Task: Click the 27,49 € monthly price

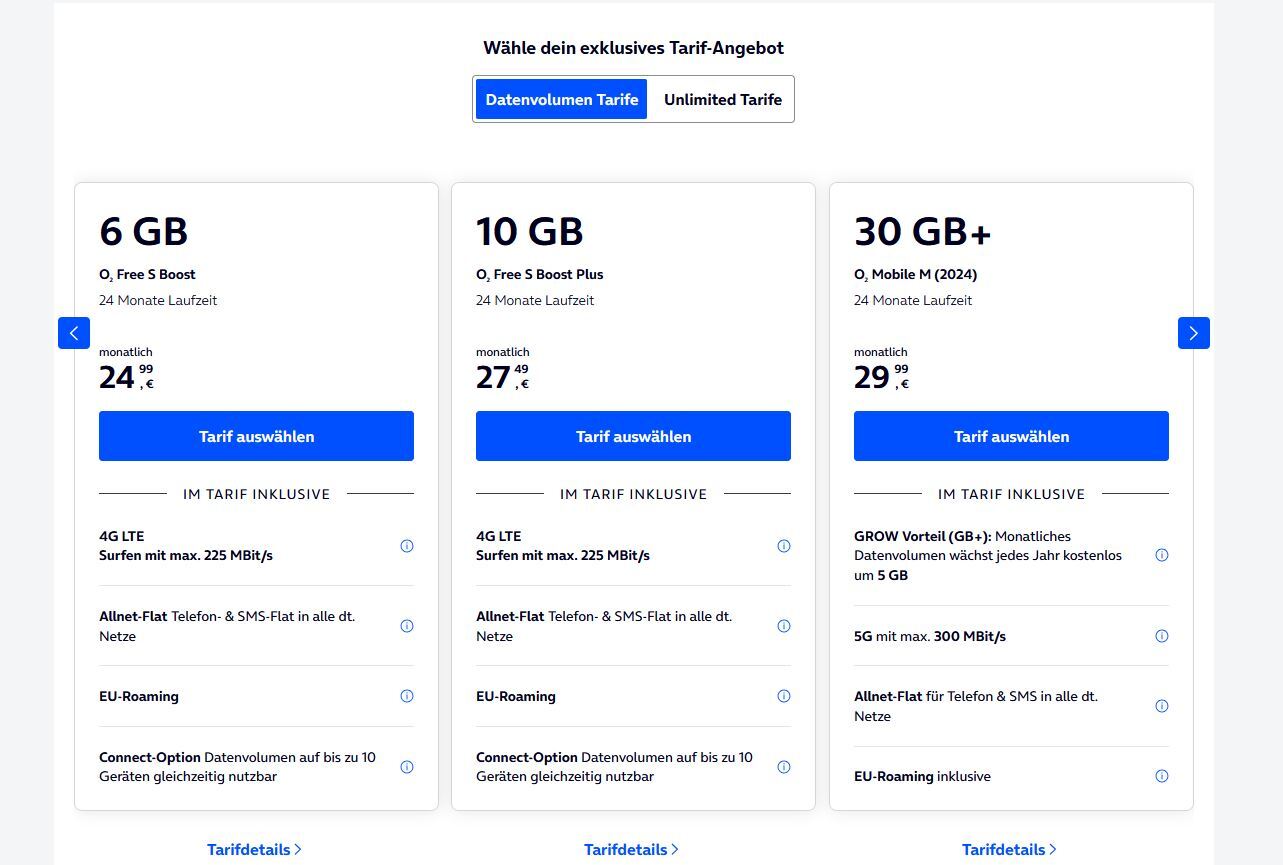Action: (503, 377)
